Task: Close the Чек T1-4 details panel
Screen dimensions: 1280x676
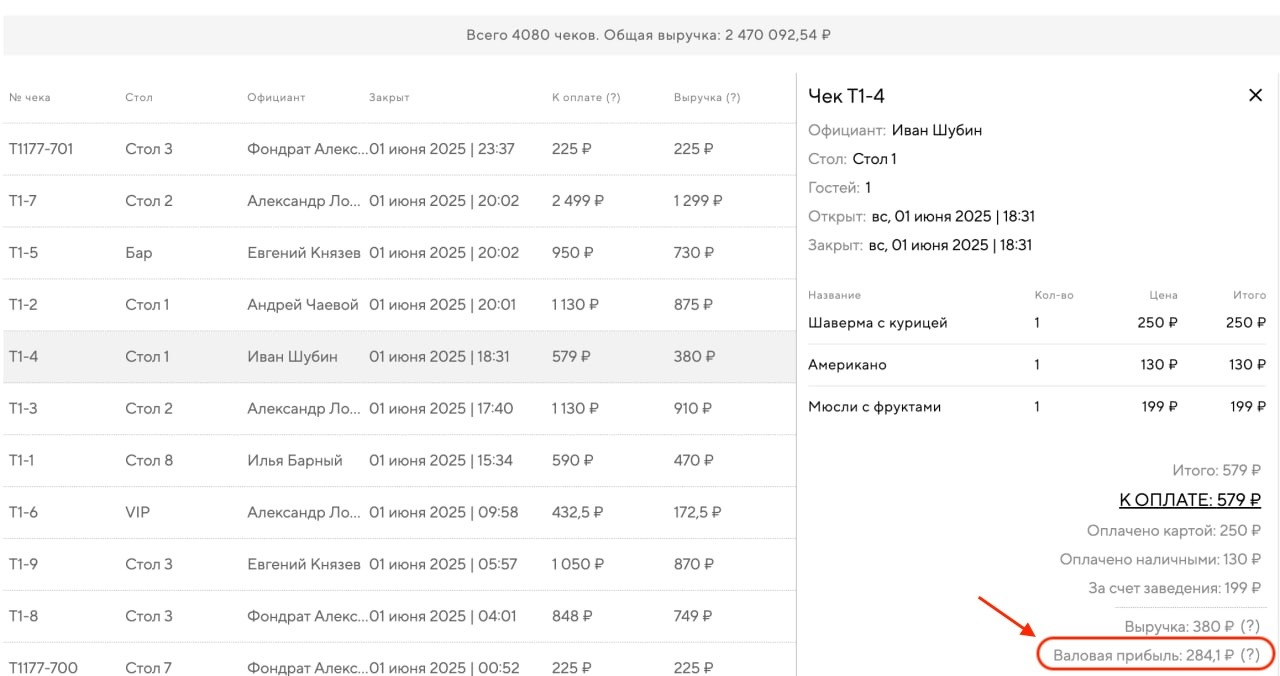Action: (1255, 96)
